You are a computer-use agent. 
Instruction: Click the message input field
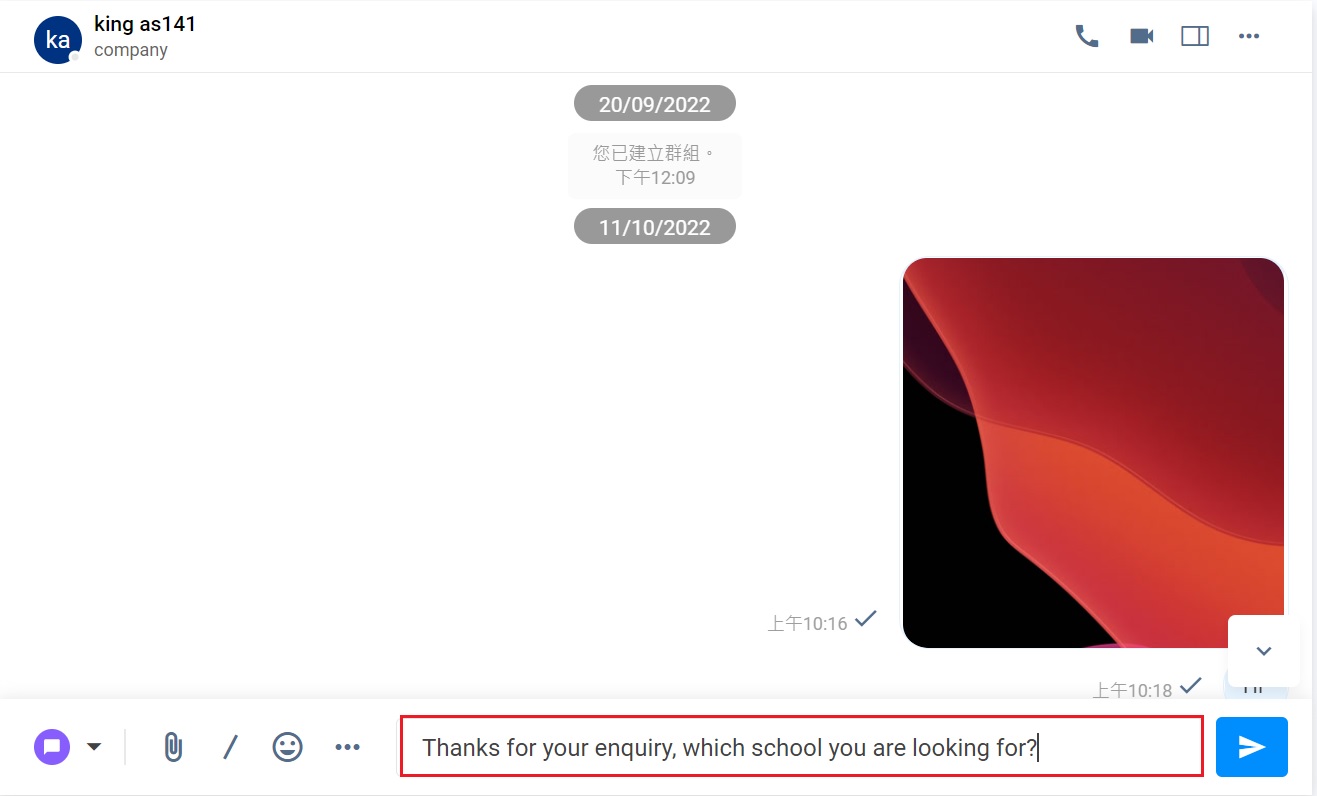point(802,747)
